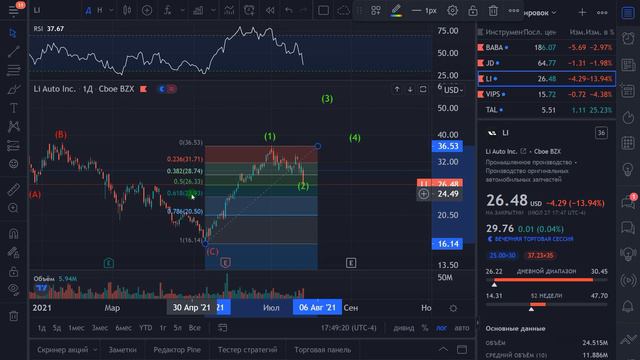Delete selected drawing with floating toolbar trash
640x360 pixels.
click(493, 11)
